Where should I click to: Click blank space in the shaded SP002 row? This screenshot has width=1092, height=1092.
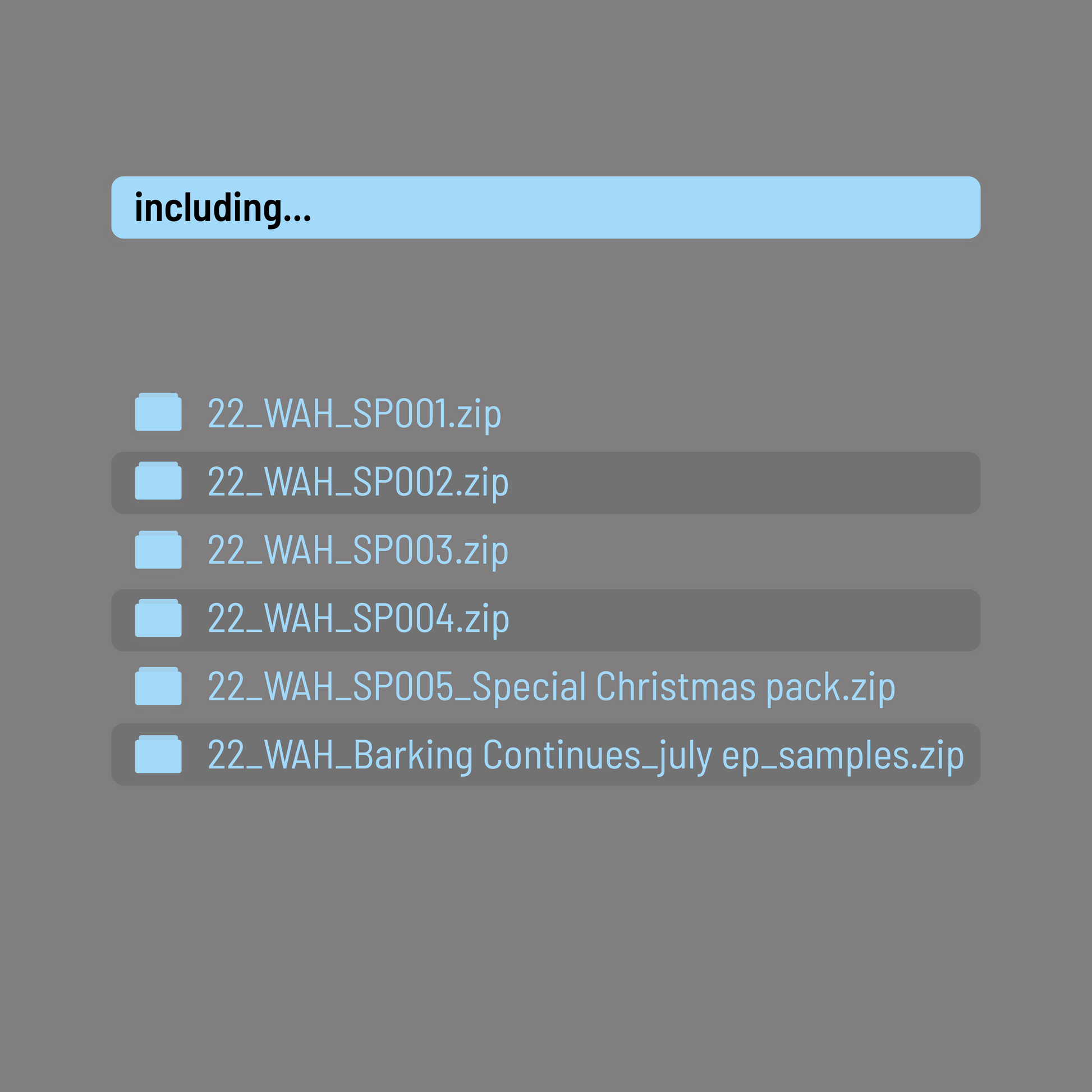pyautogui.click(x=735, y=483)
